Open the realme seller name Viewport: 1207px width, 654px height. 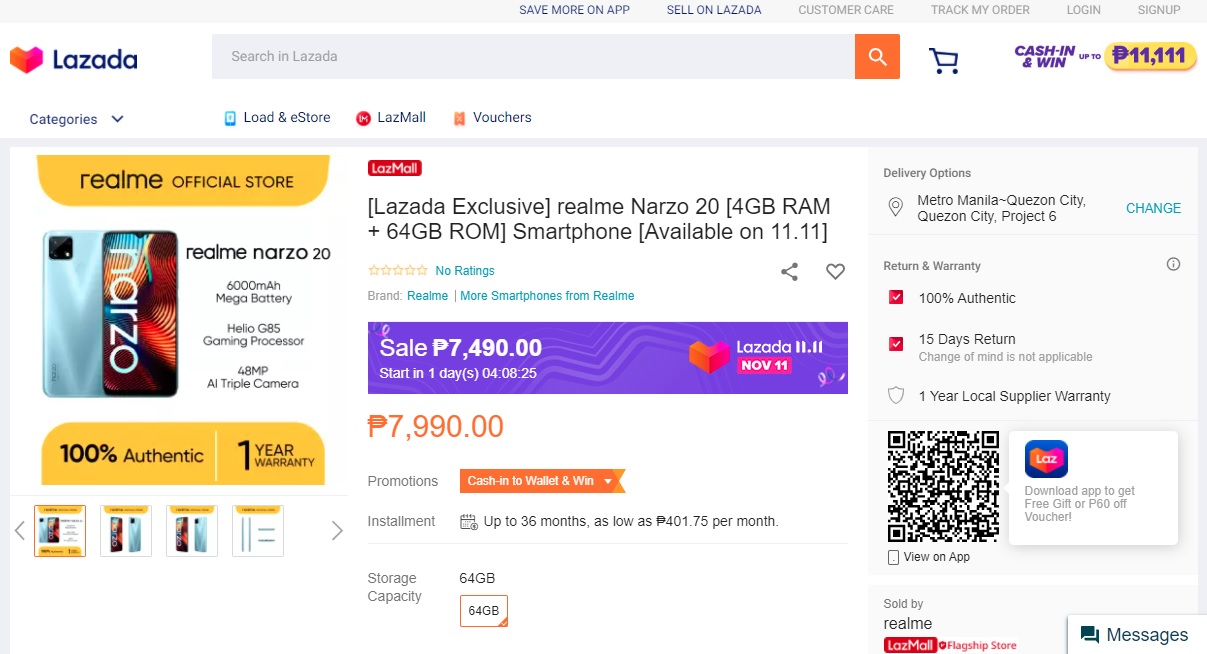(908, 624)
